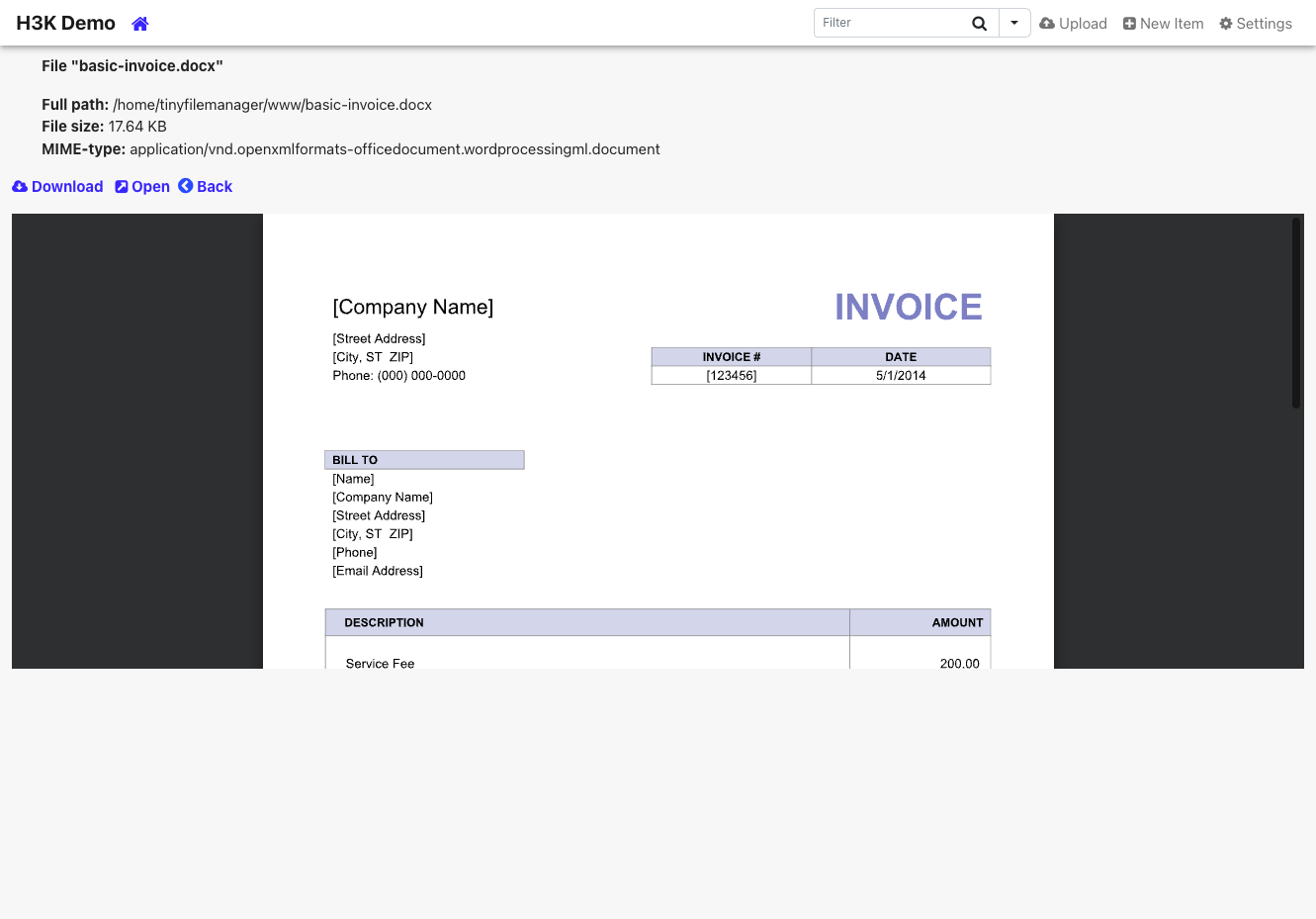Choose New Item in the navbar
Viewport: 1316px width, 919px height.
click(1163, 24)
